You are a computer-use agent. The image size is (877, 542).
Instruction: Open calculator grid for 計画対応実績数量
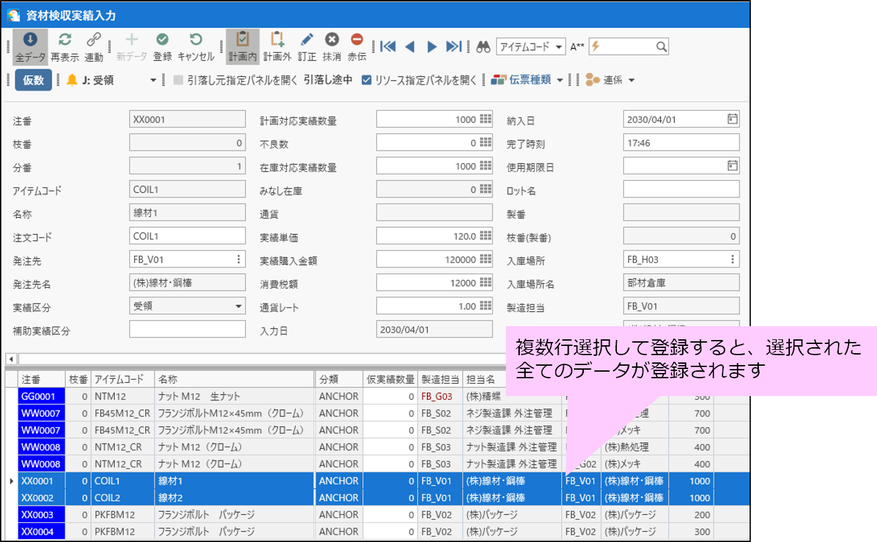(x=485, y=119)
